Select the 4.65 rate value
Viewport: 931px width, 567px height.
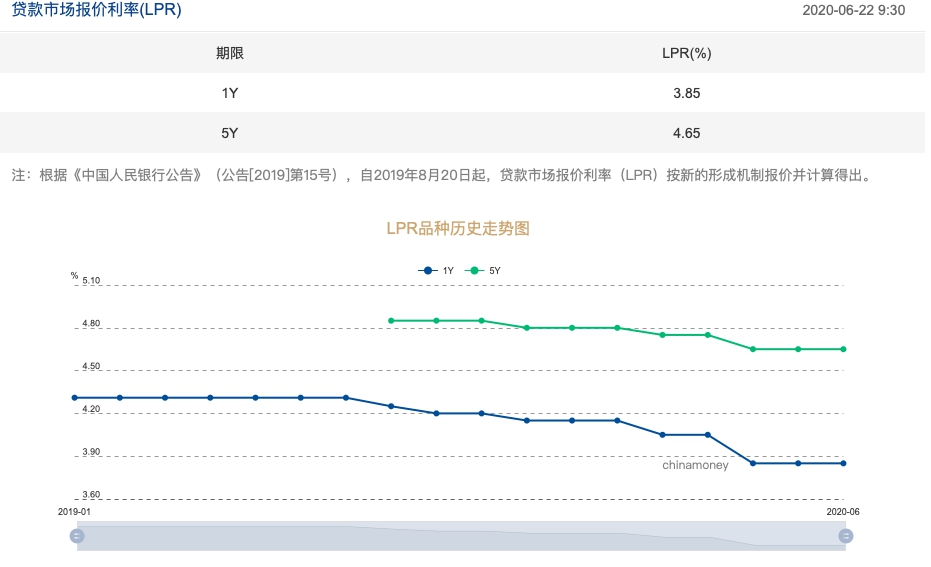[x=686, y=133]
